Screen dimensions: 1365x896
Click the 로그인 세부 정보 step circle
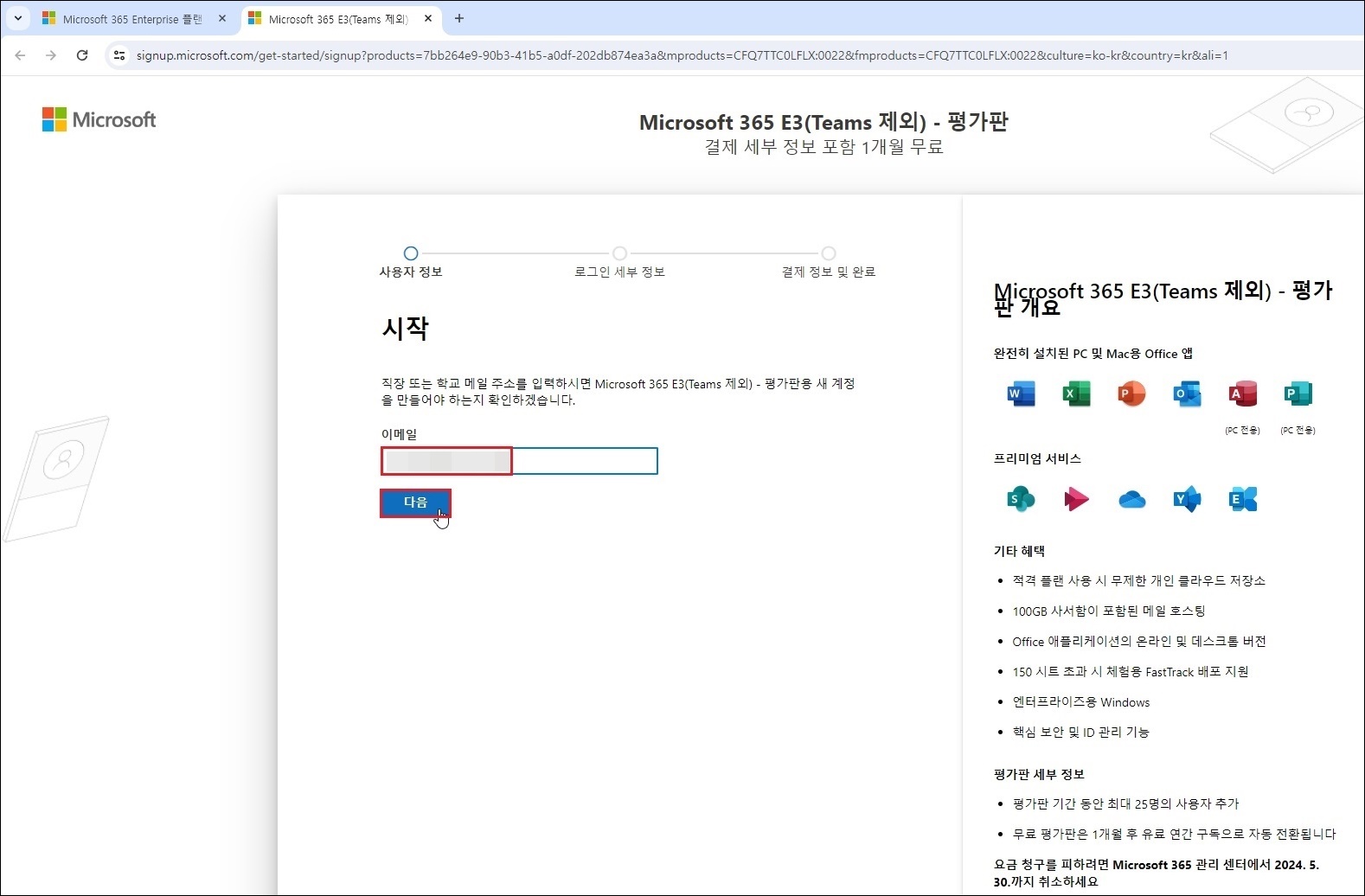click(x=619, y=253)
